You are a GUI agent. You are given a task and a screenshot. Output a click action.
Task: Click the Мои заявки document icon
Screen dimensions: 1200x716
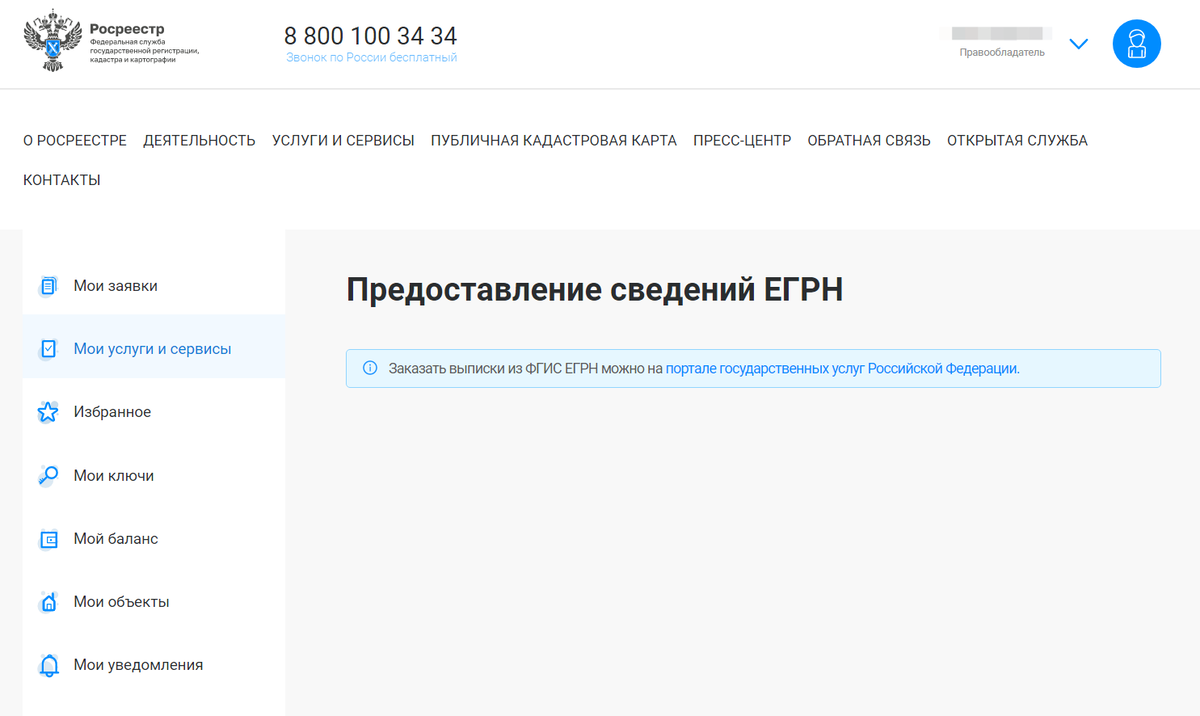tap(48, 286)
